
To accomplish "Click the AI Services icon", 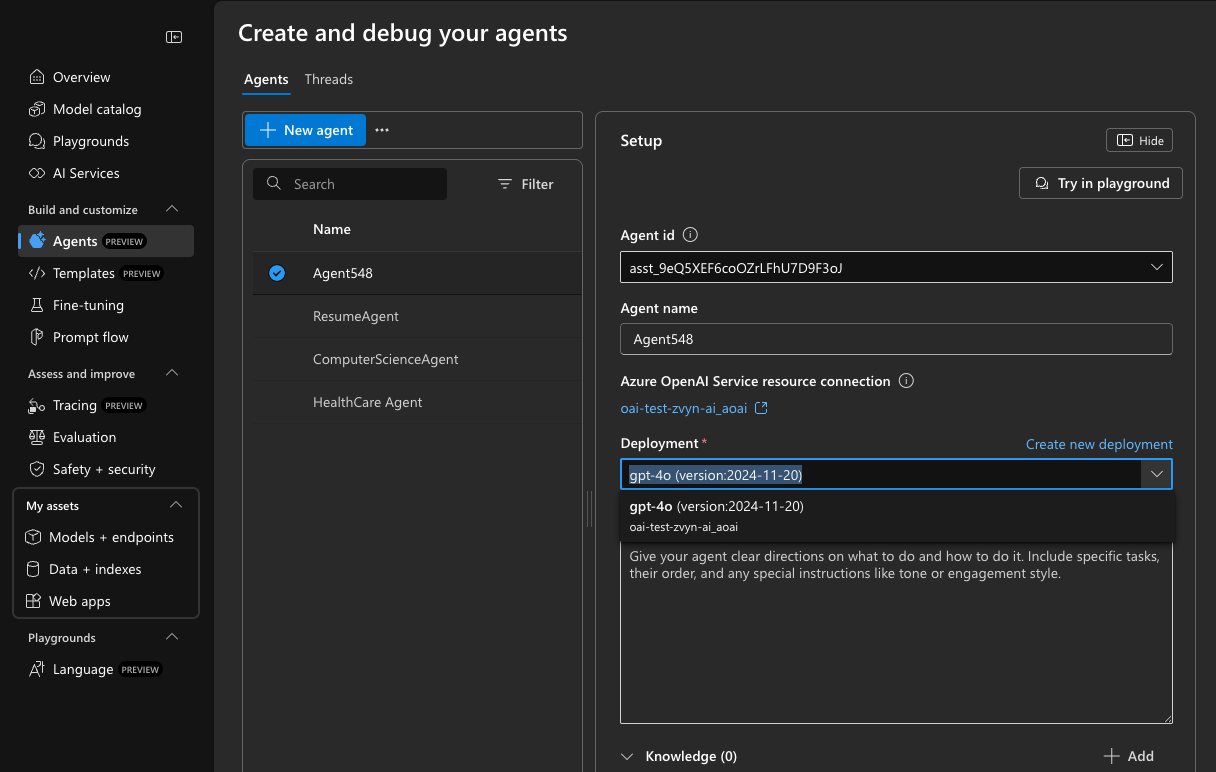I will click(x=37, y=173).
